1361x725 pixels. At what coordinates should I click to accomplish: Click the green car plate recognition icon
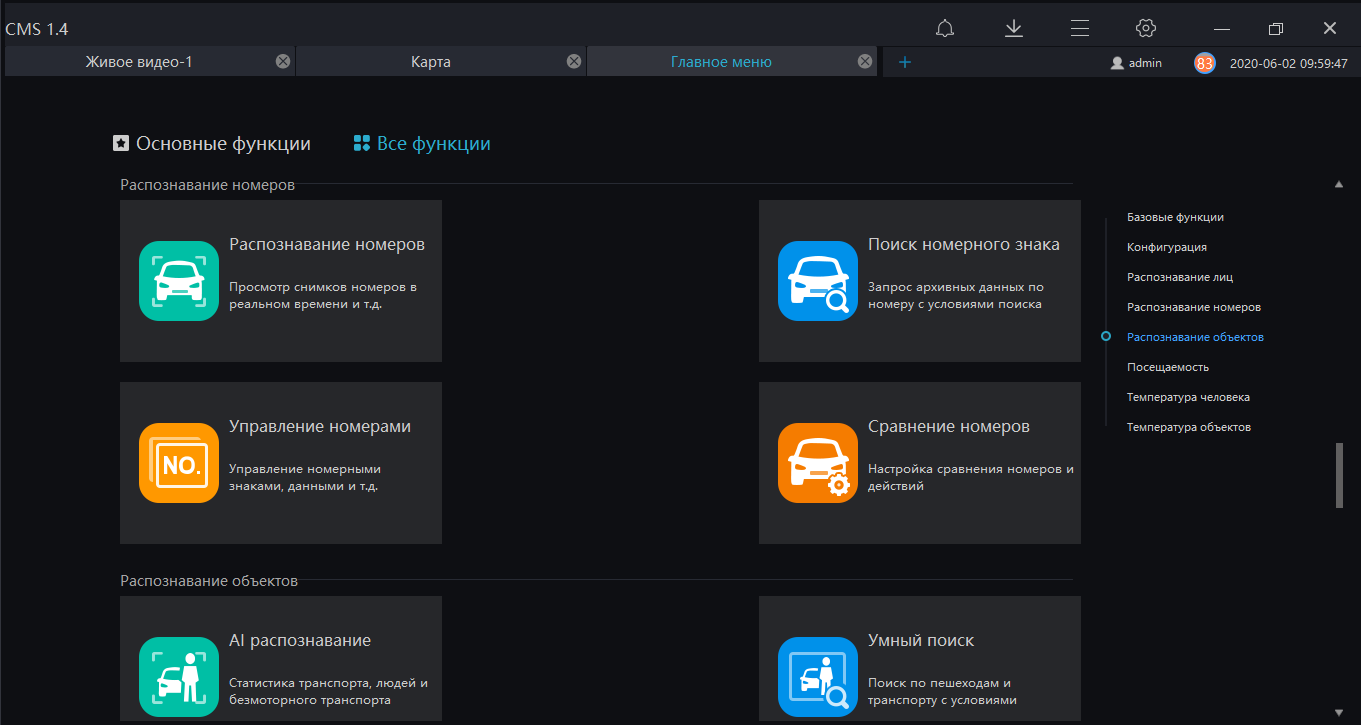point(179,281)
